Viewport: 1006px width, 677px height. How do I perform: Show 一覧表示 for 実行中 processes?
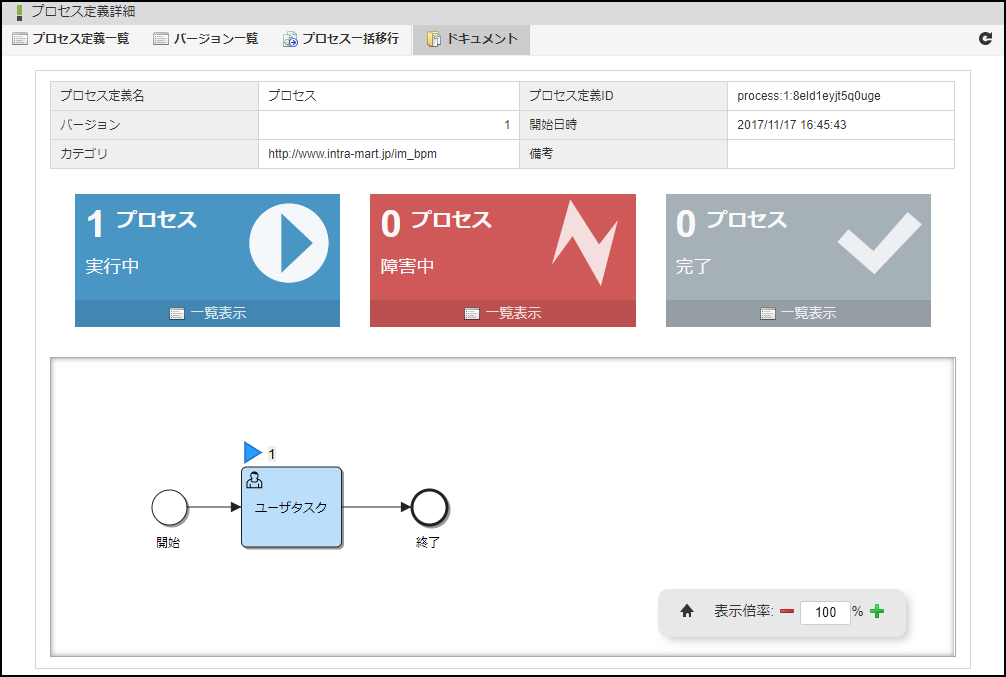(x=208, y=313)
